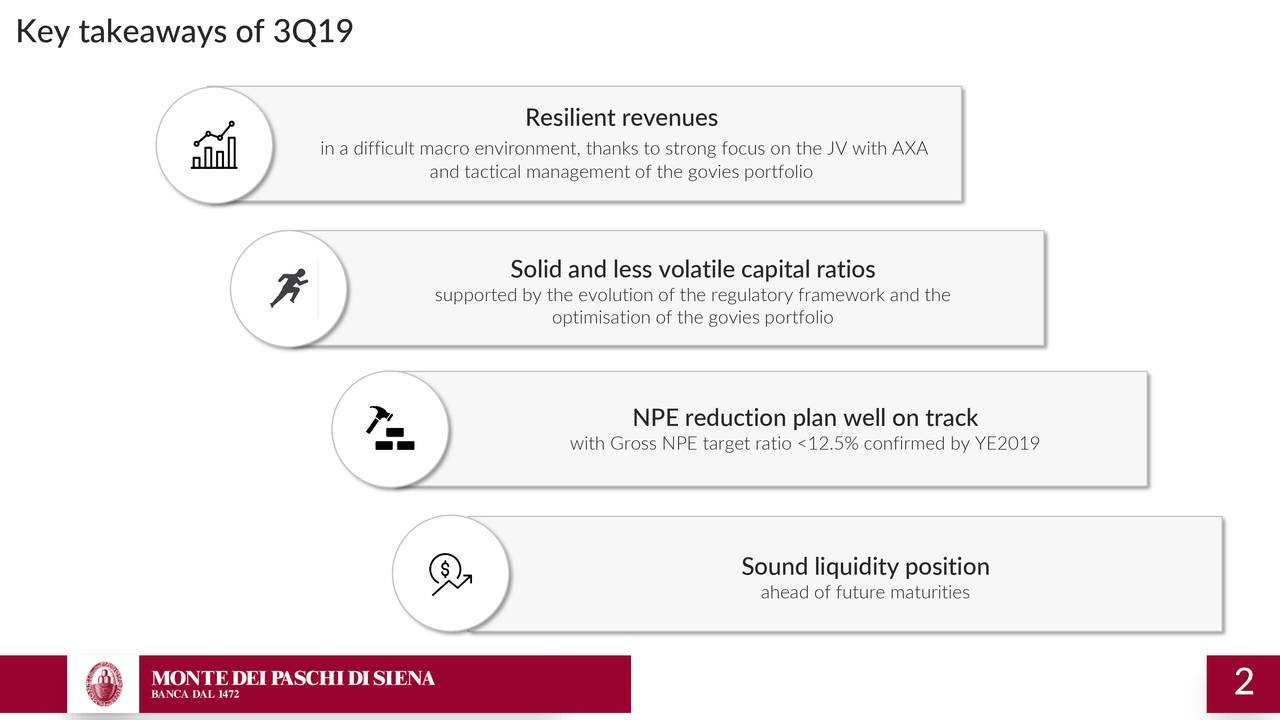Viewport: 1280px width, 720px height.
Task: Select the "ahead of future maturities" subtitle
Action: [x=865, y=592]
